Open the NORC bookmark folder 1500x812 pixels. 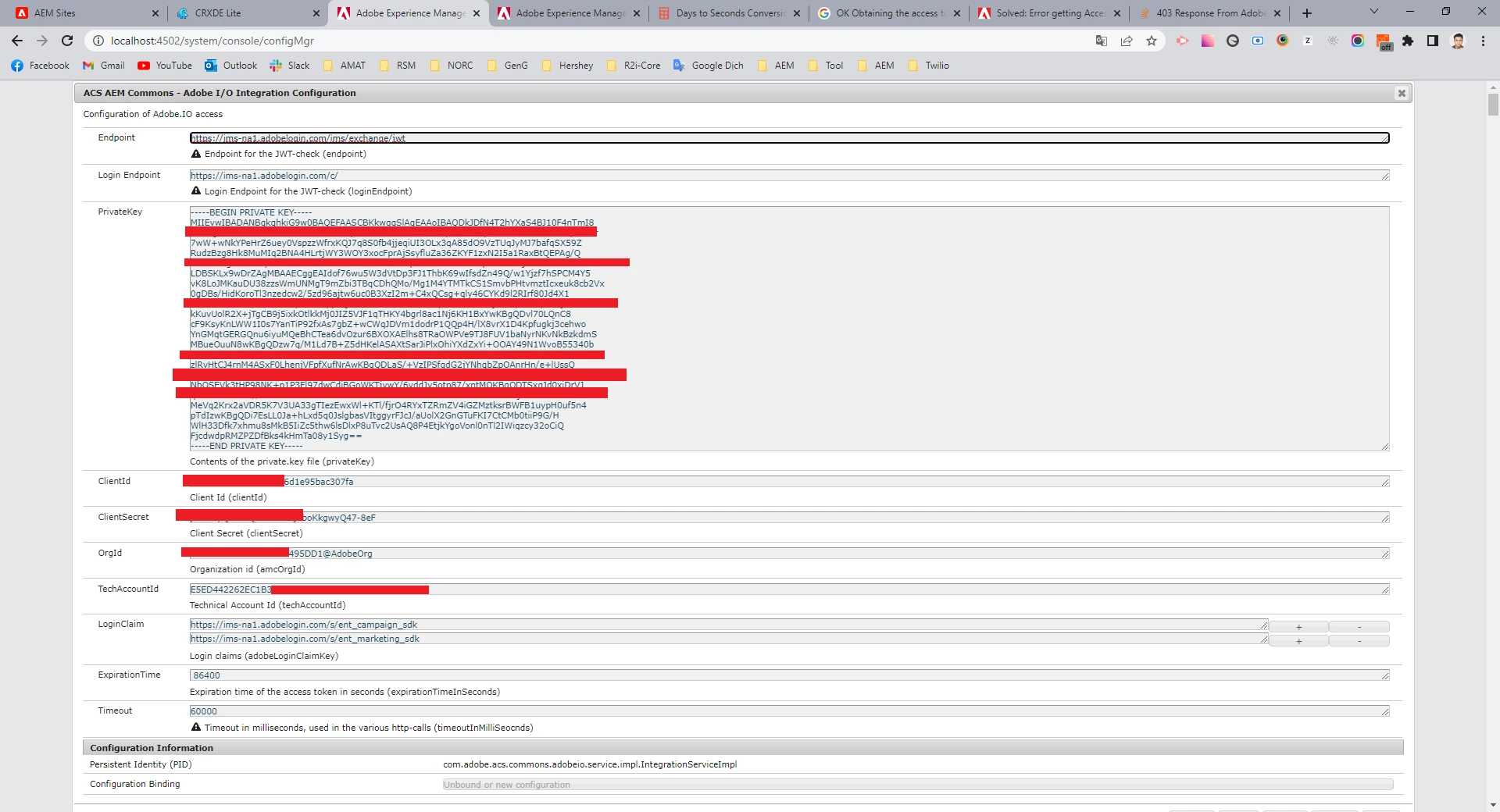[x=451, y=66]
